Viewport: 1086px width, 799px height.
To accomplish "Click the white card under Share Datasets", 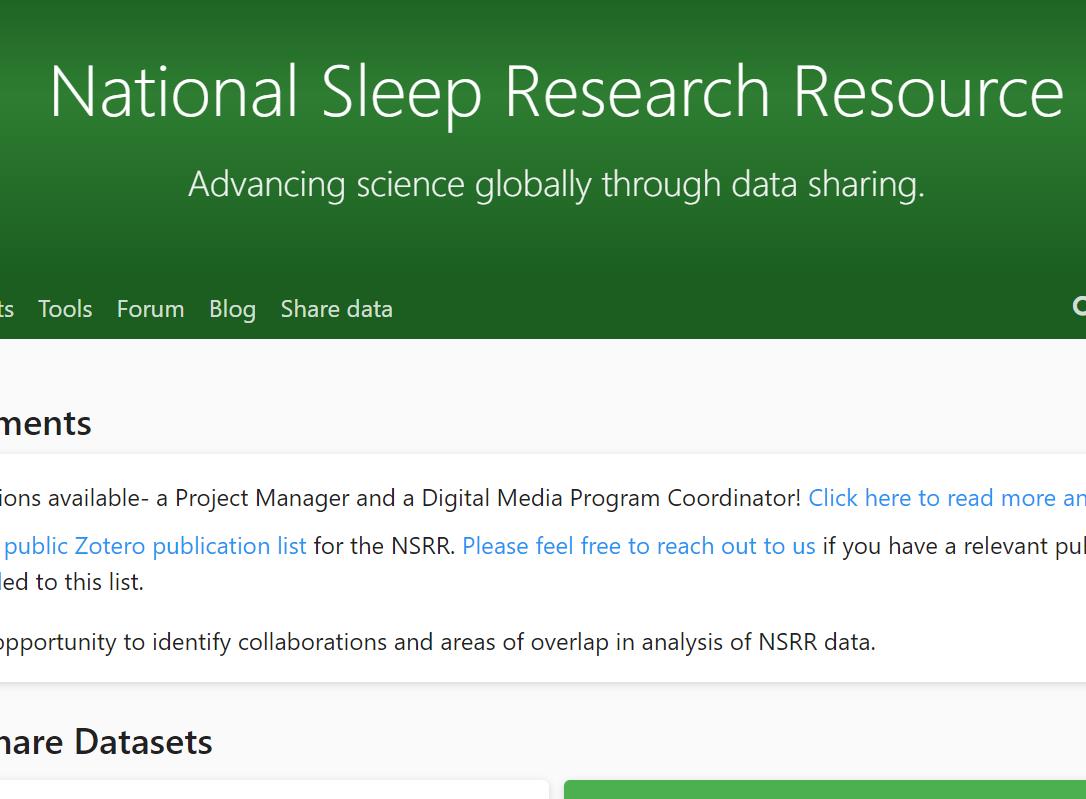I will [x=270, y=790].
